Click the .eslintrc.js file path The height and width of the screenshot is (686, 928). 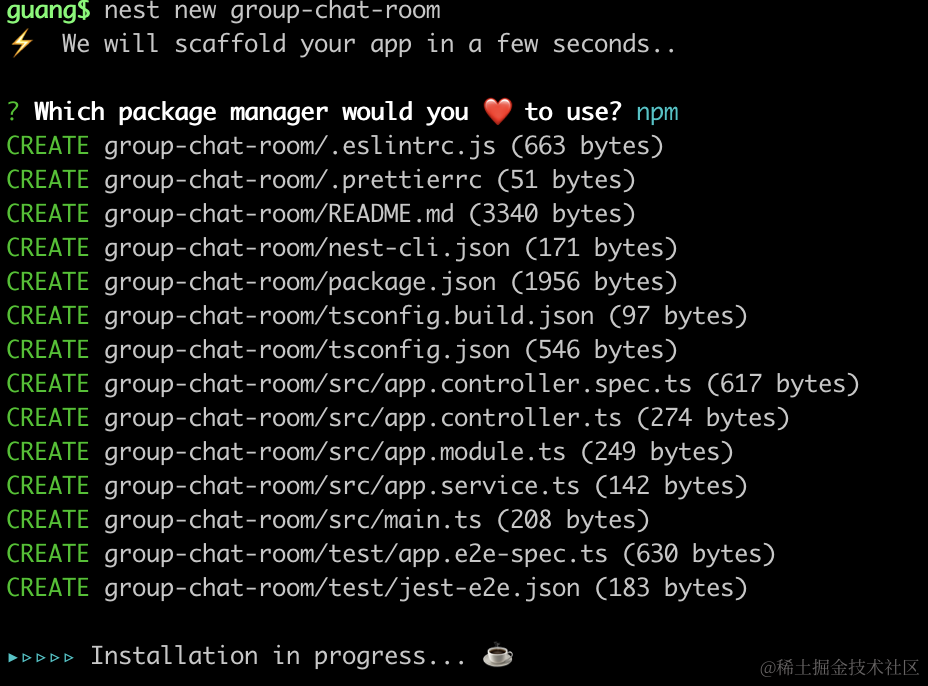[x=300, y=146]
